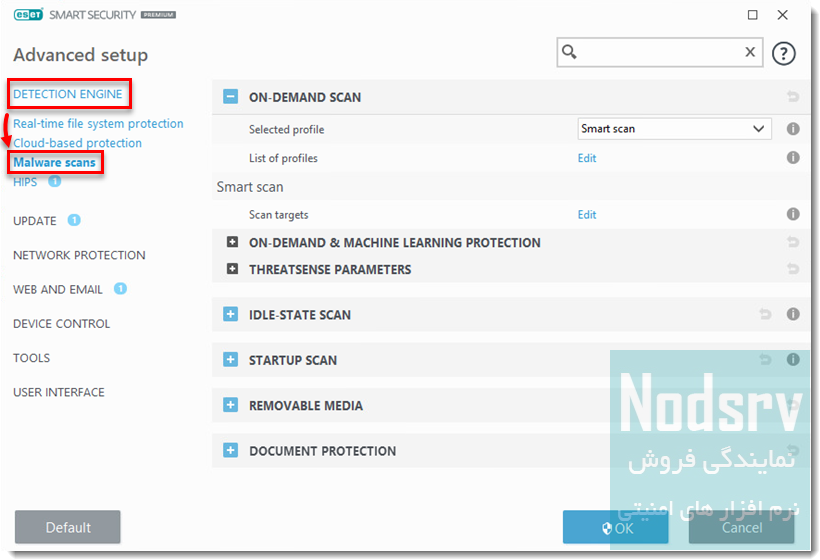The height and width of the screenshot is (560, 820).
Task: Open Network Protection category
Action: click(79, 255)
